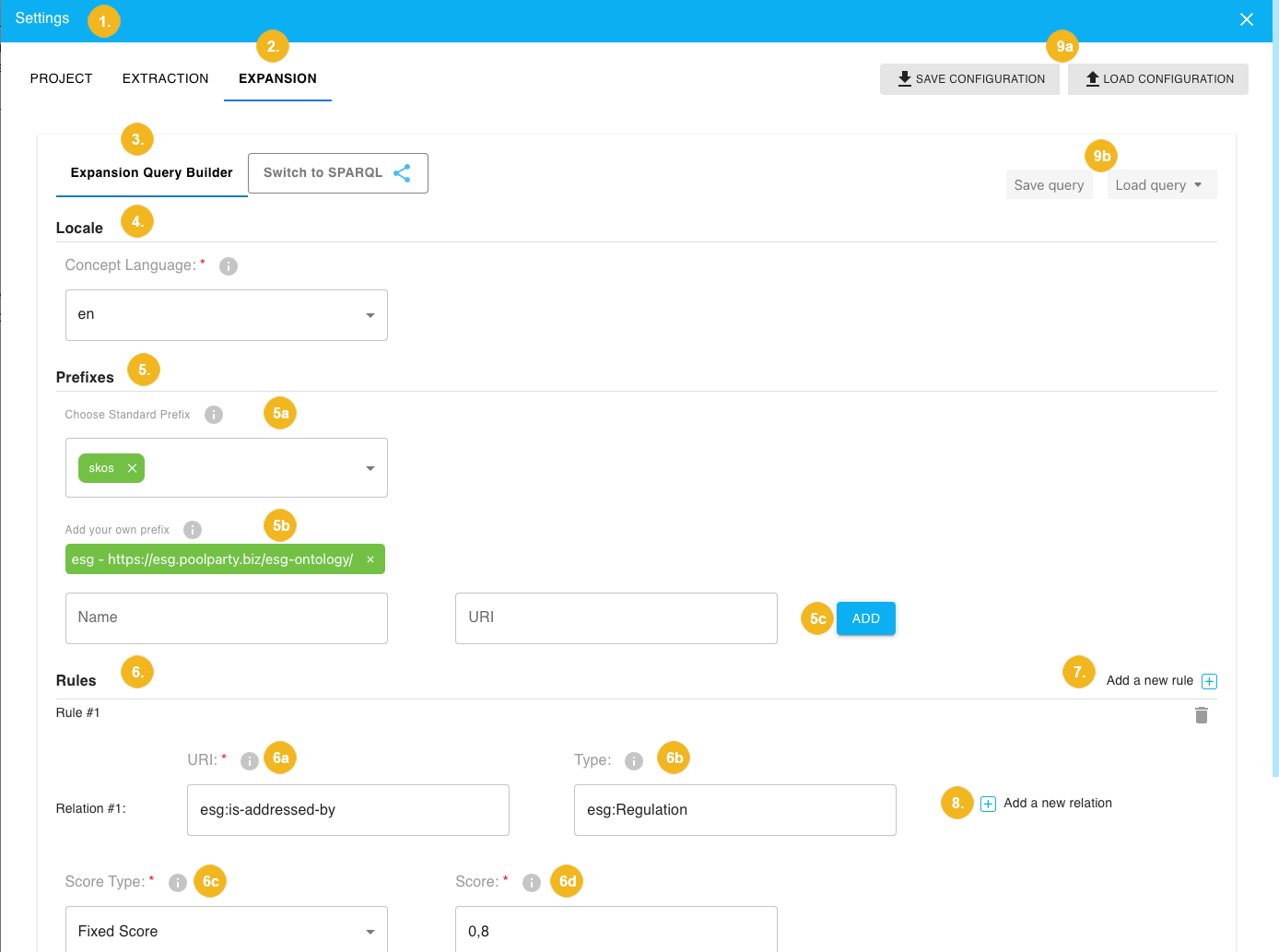This screenshot has width=1279, height=952.
Task: Click the blue ADD prefix button
Action: click(x=865, y=618)
